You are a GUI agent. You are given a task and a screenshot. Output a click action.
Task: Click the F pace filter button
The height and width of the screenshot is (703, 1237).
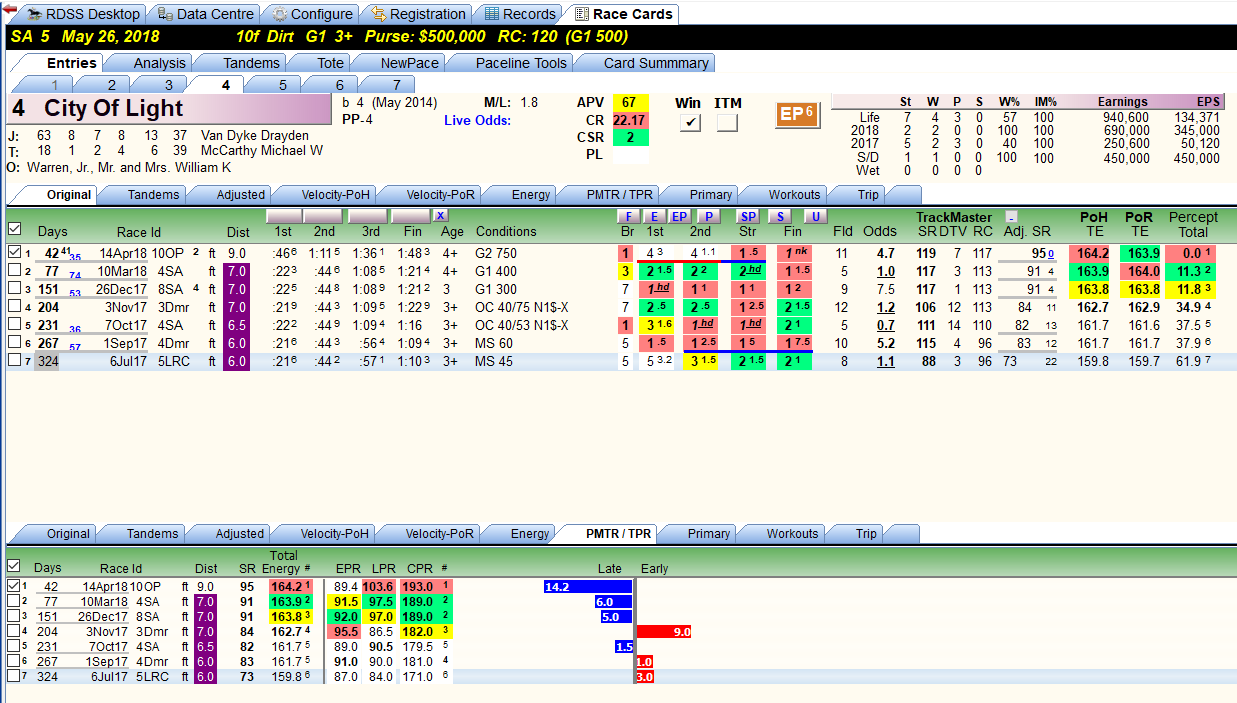(x=628, y=216)
